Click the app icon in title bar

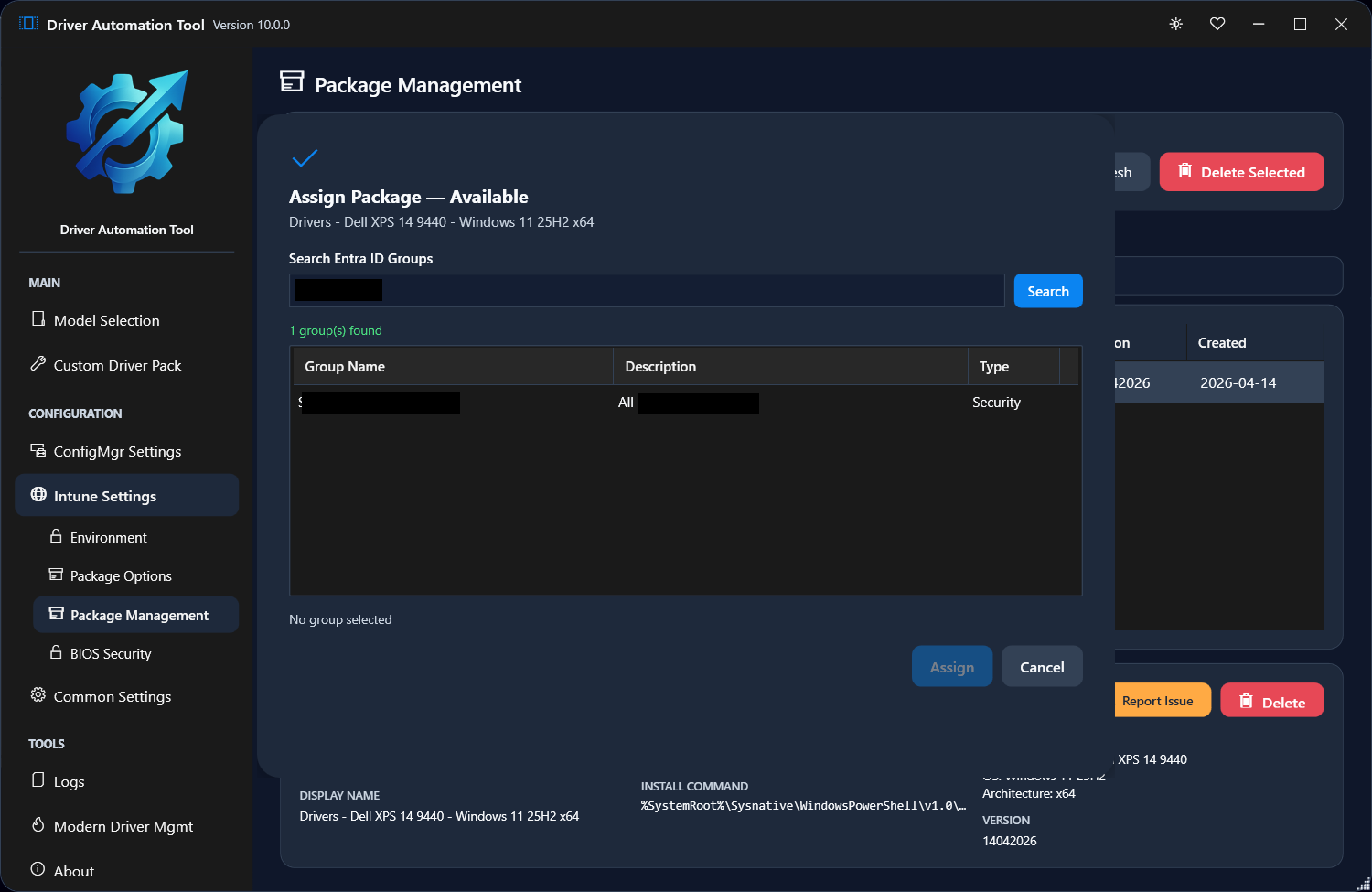(x=28, y=24)
